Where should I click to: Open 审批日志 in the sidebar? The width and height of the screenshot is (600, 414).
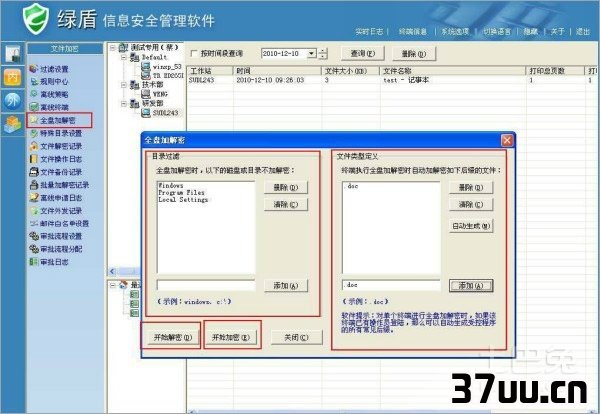pyautogui.click(x=50, y=262)
